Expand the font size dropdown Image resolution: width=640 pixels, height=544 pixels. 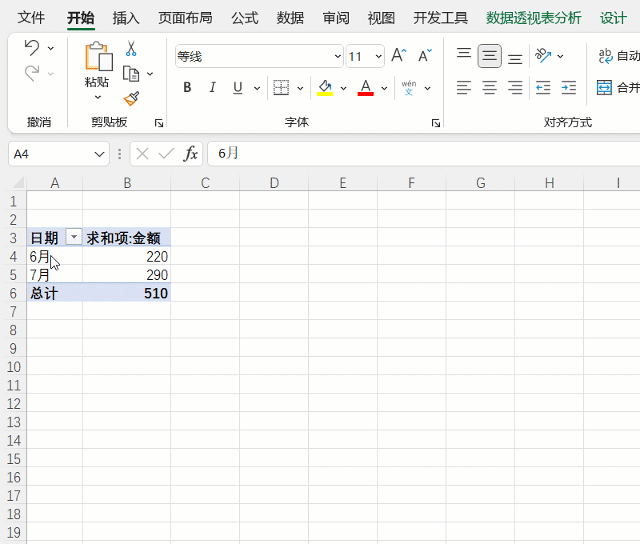pos(377,57)
